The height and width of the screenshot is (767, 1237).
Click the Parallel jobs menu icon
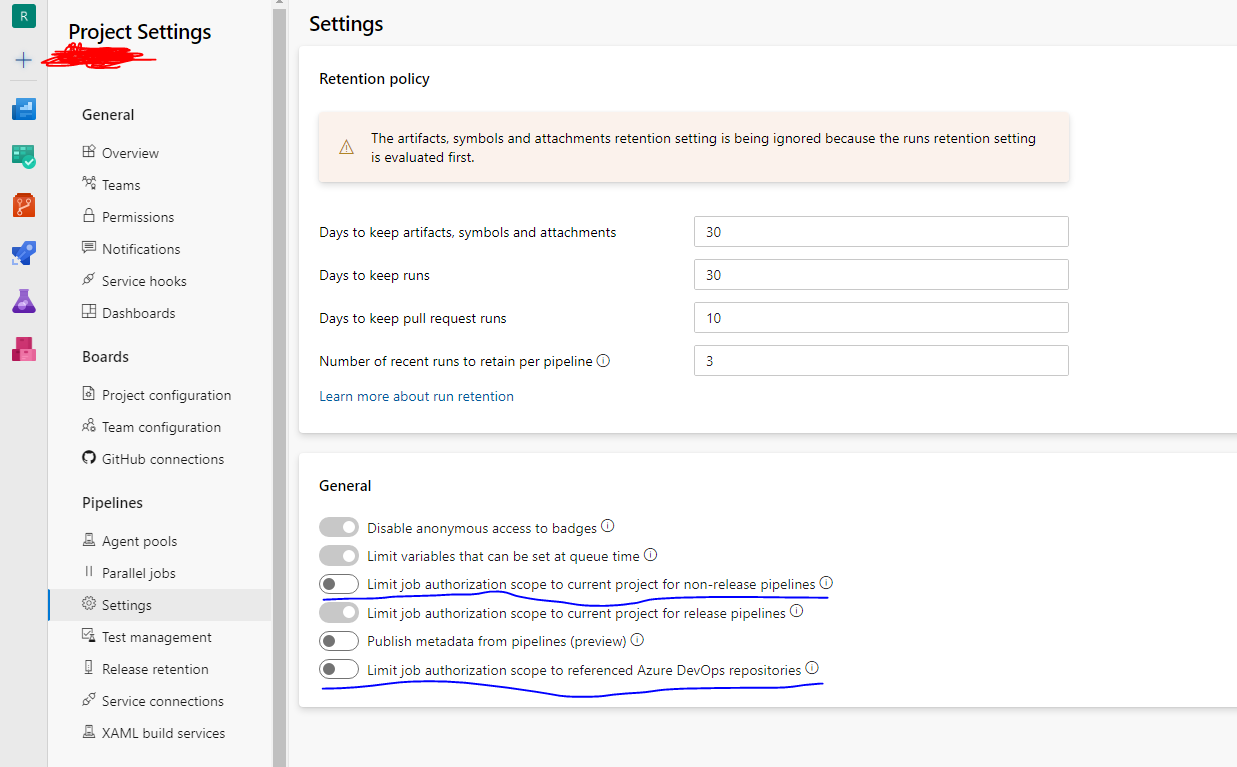click(x=89, y=572)
